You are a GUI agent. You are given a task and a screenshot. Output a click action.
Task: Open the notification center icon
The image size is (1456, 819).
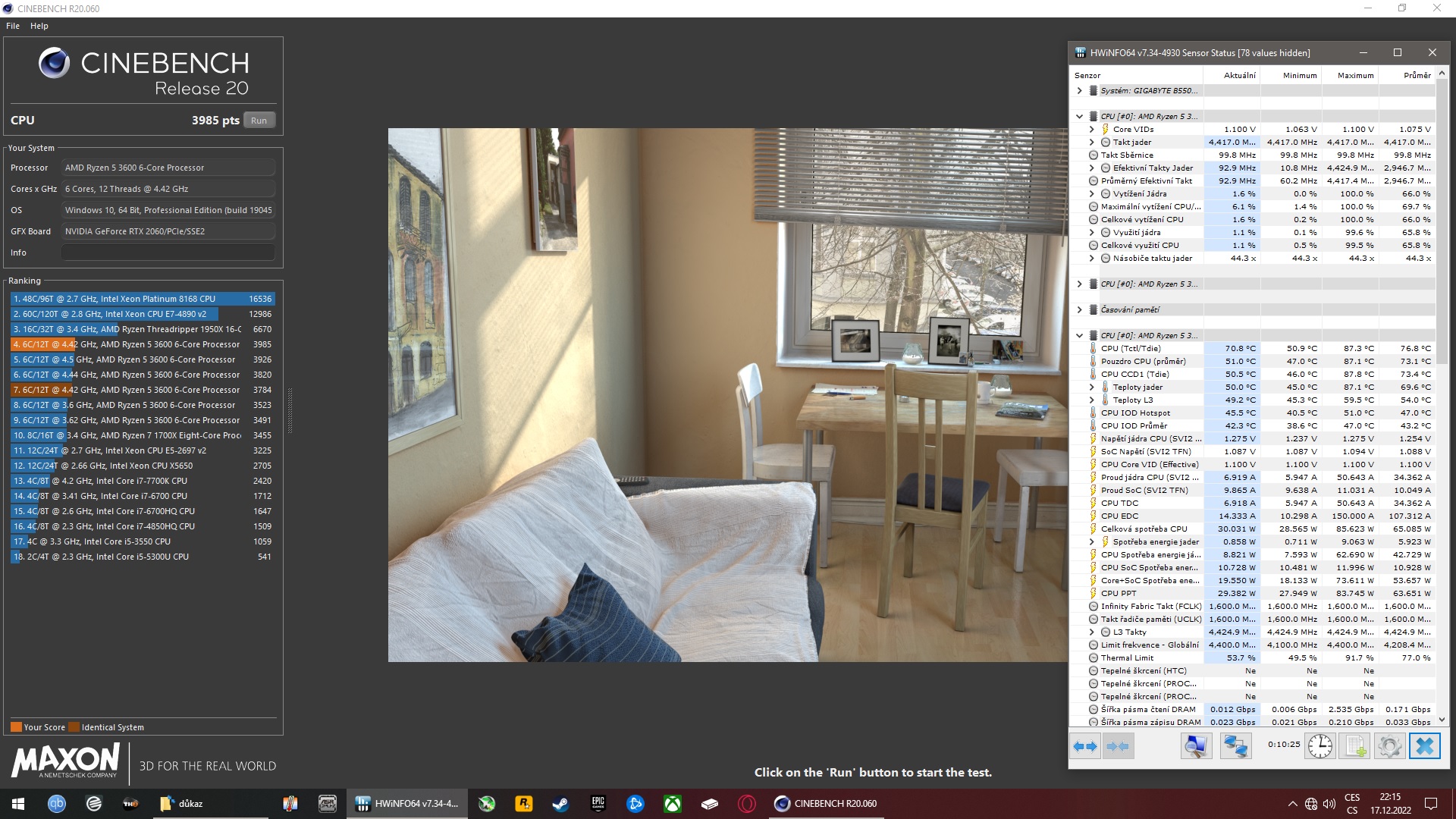[x=1431, y=804]
